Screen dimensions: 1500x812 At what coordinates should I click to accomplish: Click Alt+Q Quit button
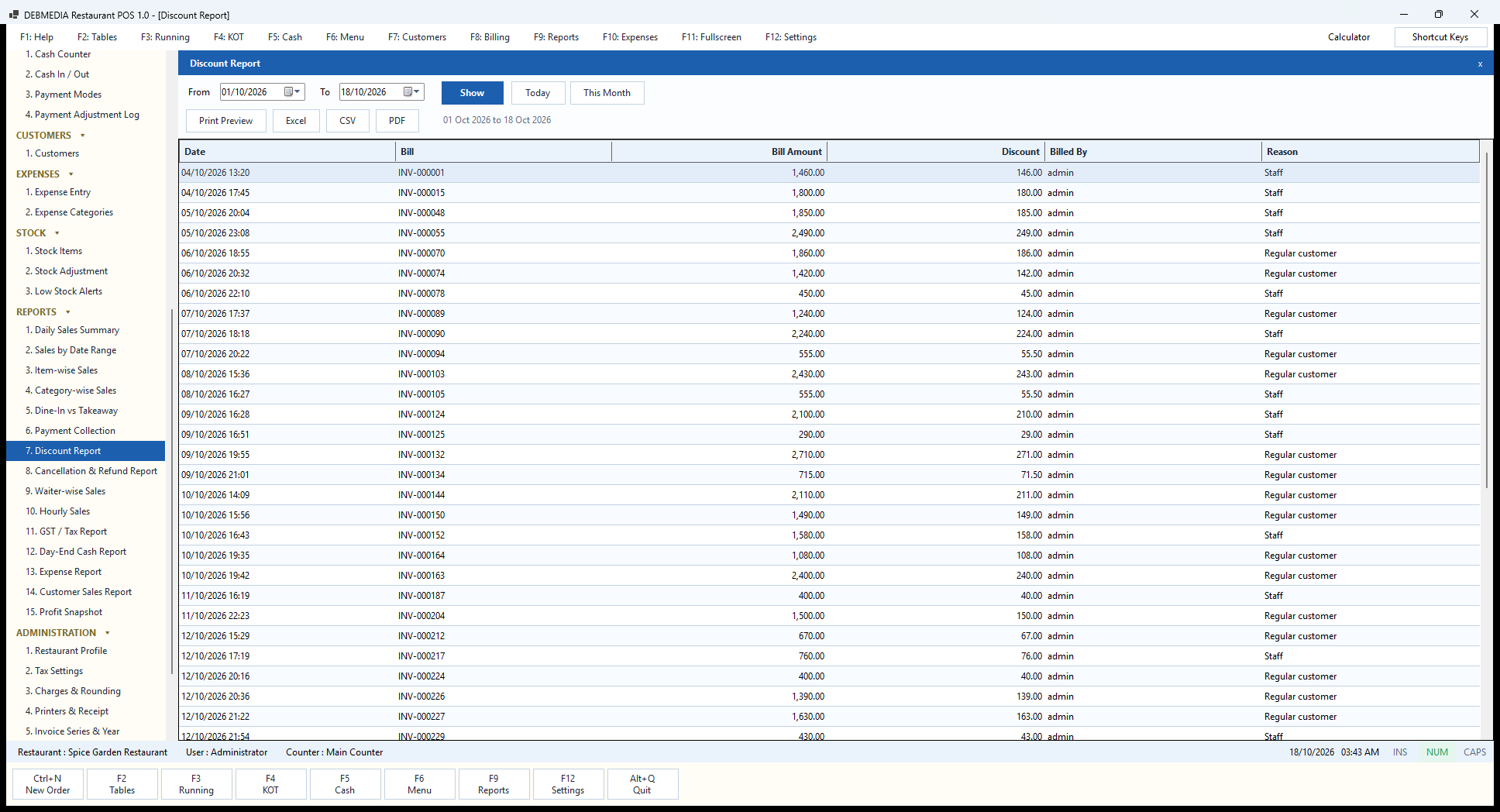click(x=643, y=784)
